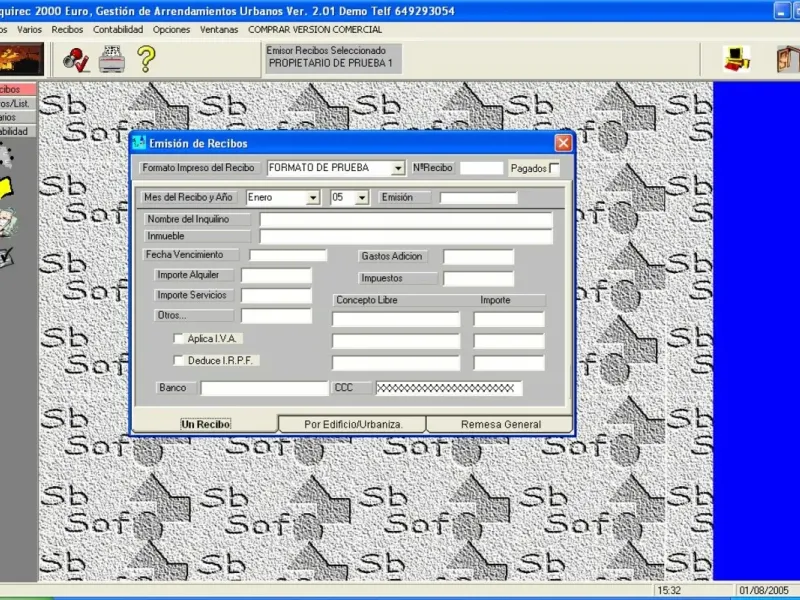Switch to Por Edificio/Urbaniza. tab
Viewport: 800px width, 600px height.
click(x=353, y=424)
